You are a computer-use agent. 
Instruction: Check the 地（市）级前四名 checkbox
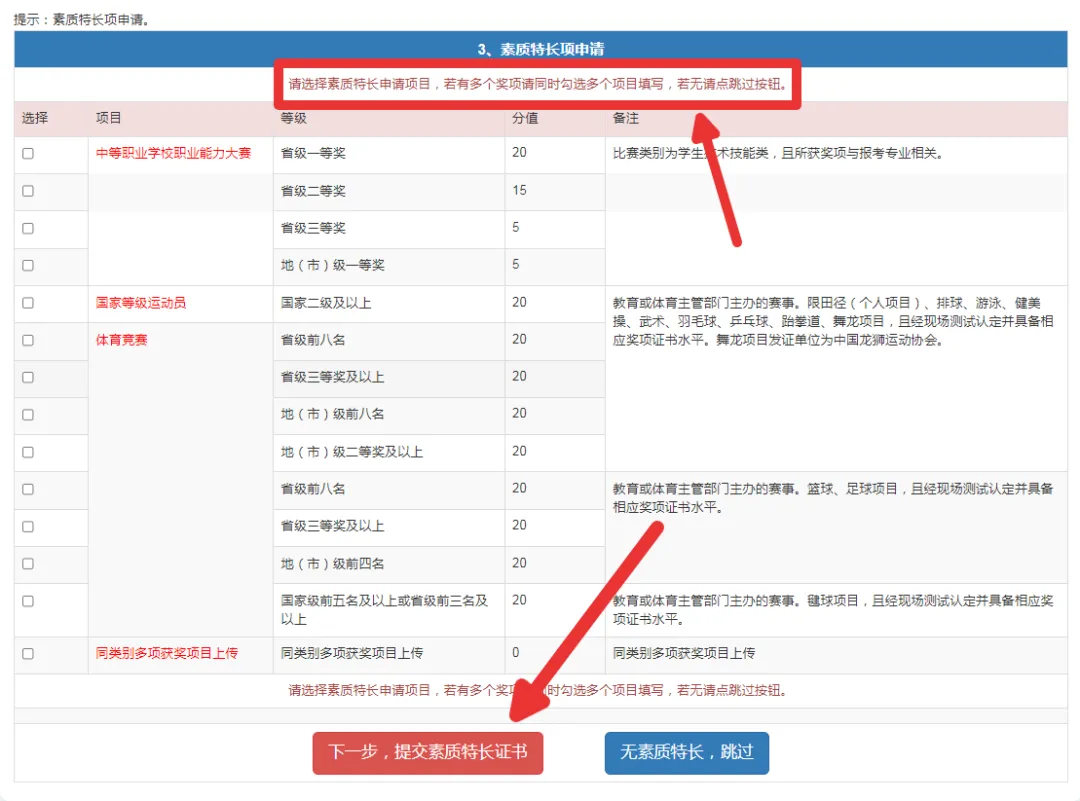28,564
